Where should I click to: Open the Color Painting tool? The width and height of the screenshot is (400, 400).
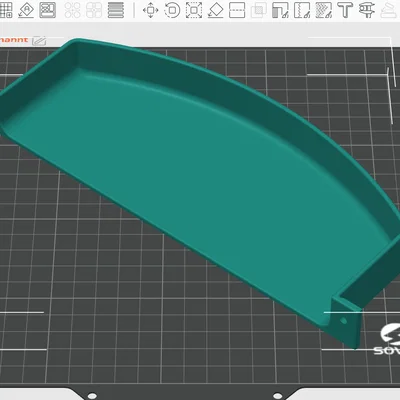point(323,10)
